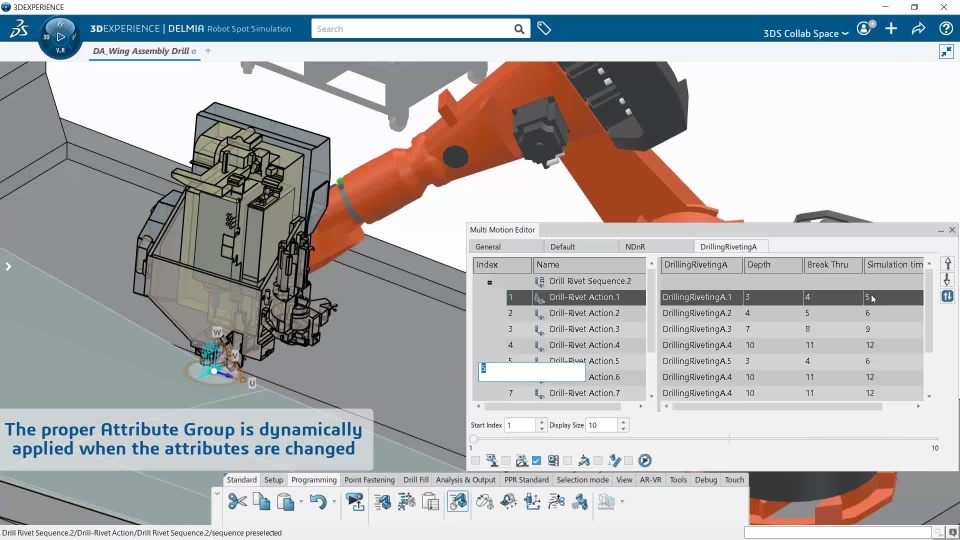Collapse the action bar chevron
The image size is (960, 540).
point(217,493)
